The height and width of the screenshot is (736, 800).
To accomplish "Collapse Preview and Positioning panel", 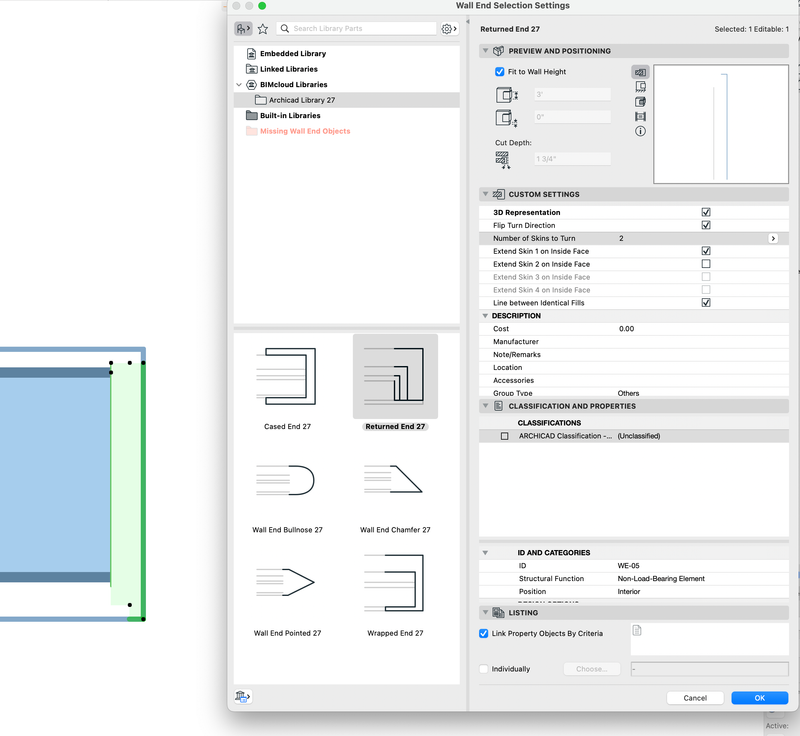I will pos(486,51).
